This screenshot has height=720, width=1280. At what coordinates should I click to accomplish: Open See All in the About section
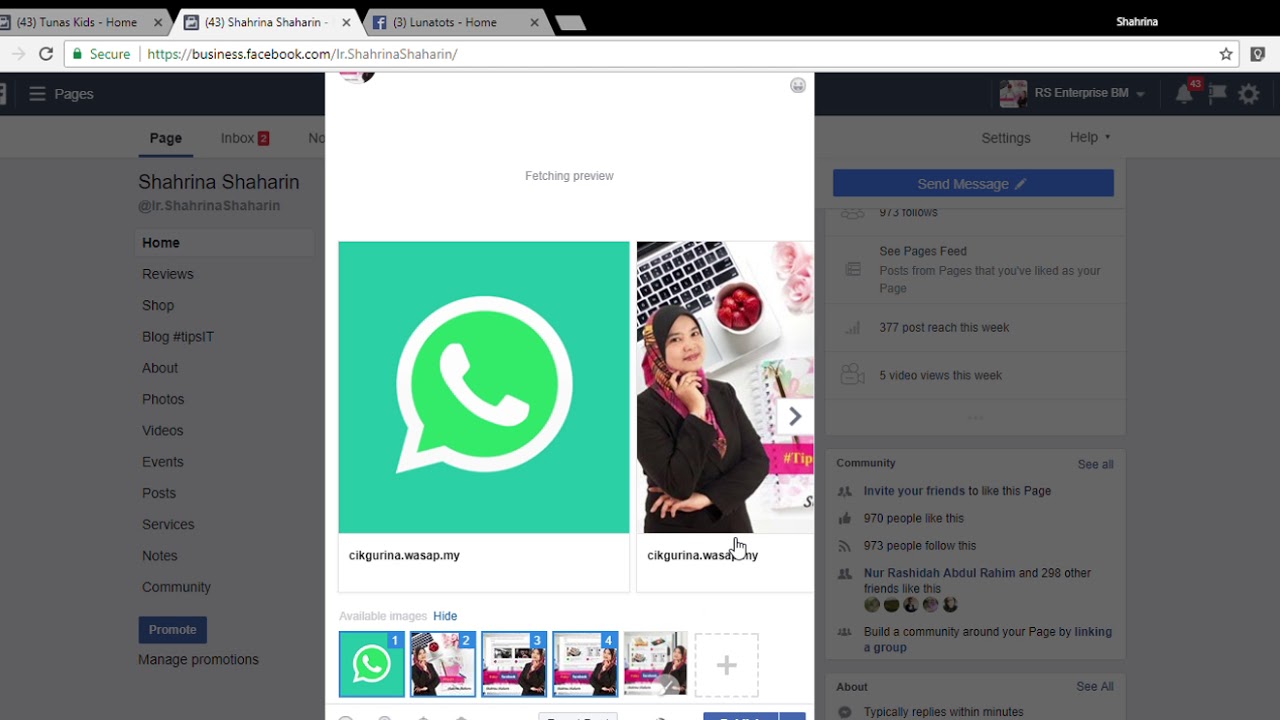tap(1095, 686)
